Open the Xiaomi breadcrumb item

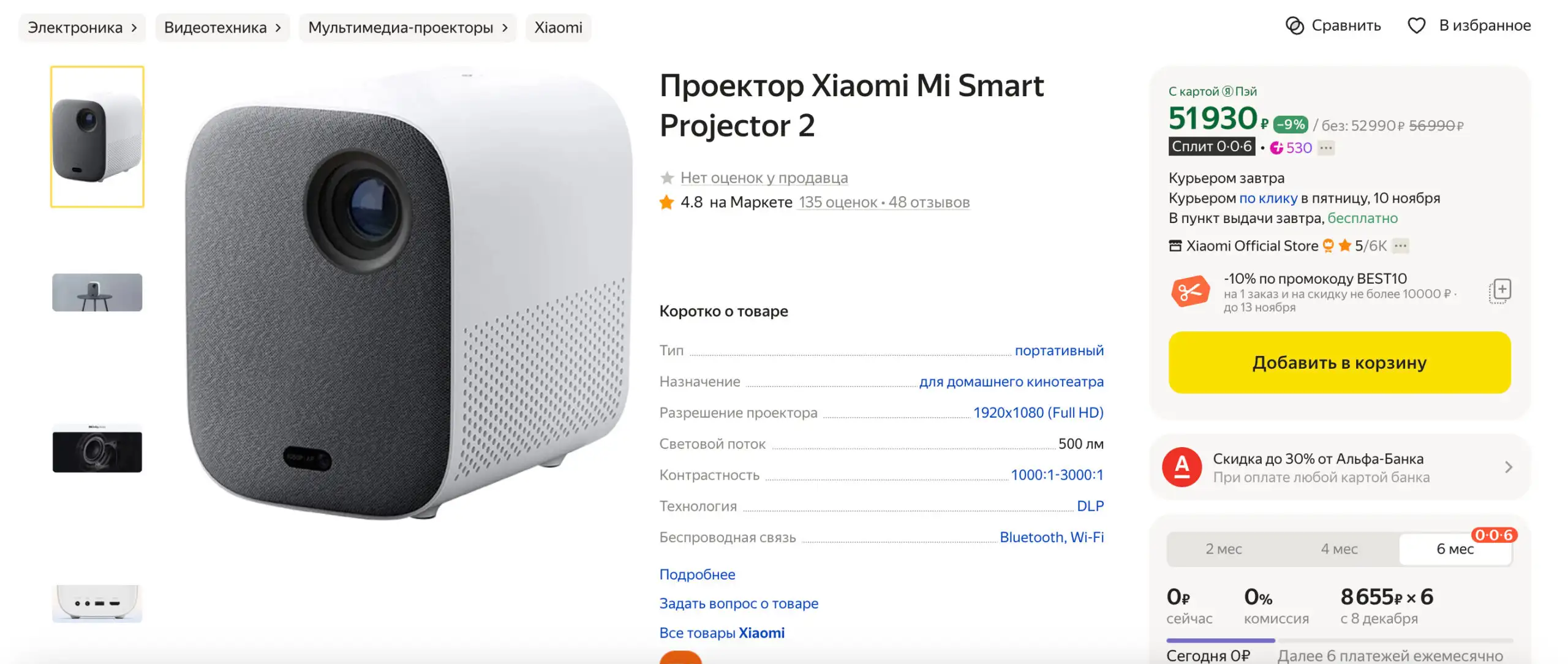(558, 28)
